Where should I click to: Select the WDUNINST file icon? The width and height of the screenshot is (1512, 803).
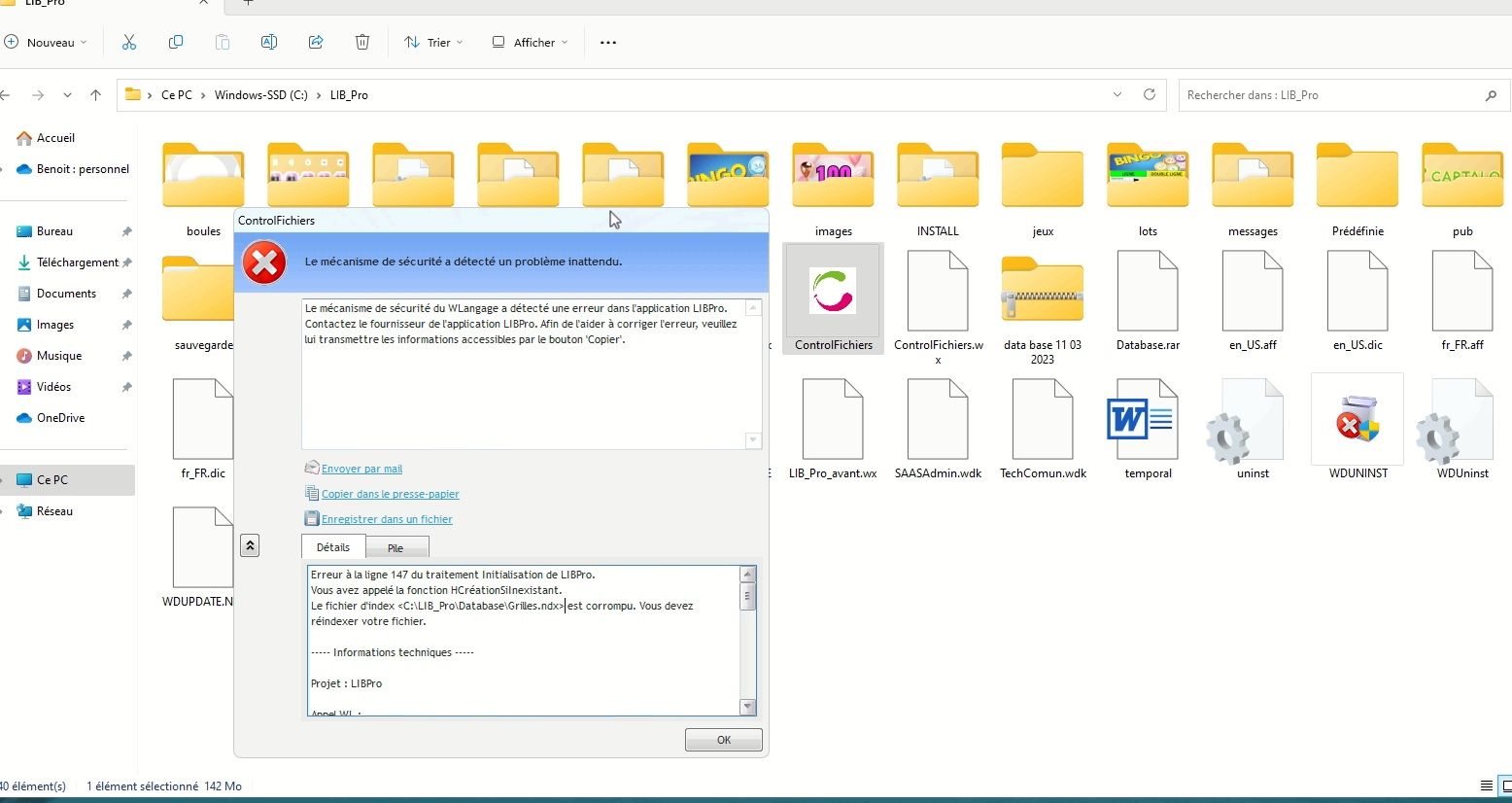coord(1357,427)
